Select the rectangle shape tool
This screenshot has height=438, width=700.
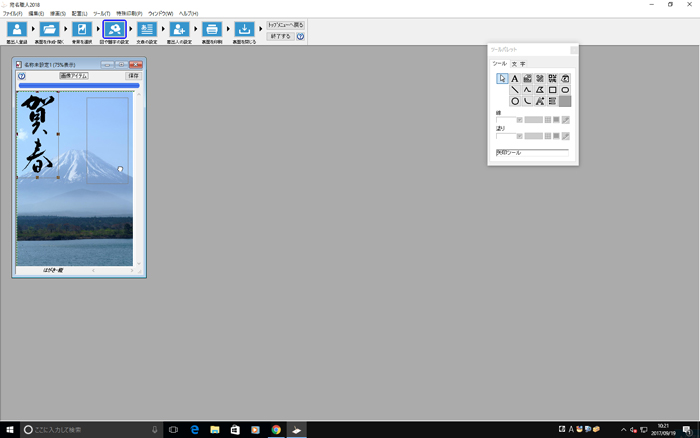[x=552, y=89]
